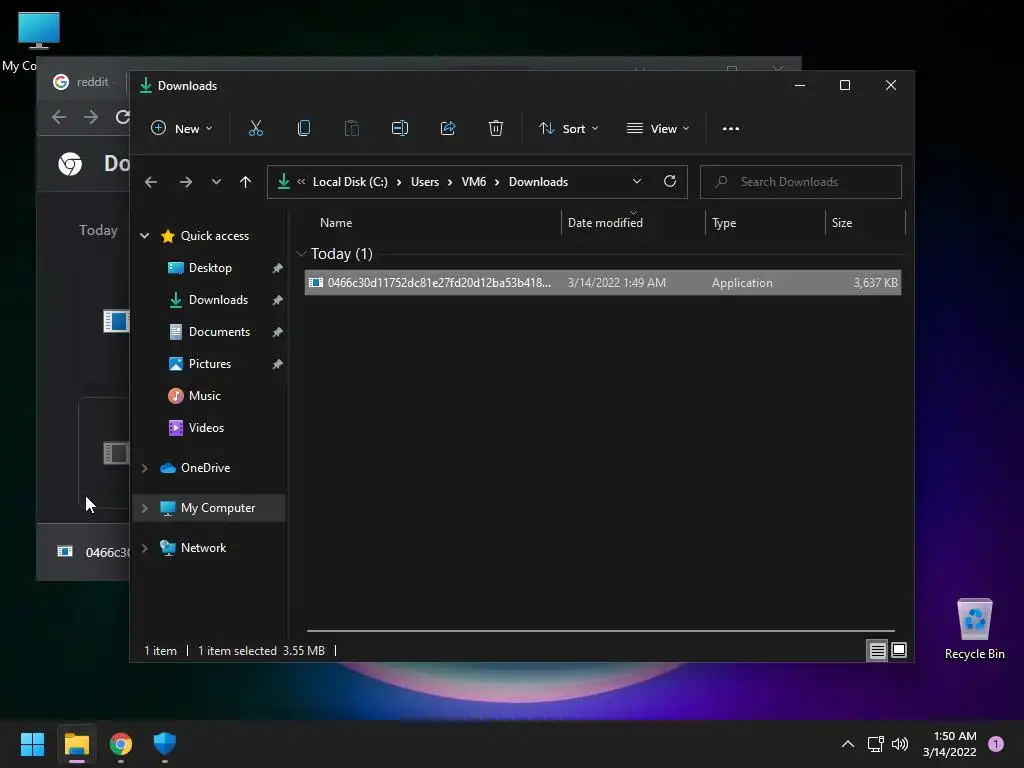
Task: Expand address bar history dropdown
Action: 637,182
